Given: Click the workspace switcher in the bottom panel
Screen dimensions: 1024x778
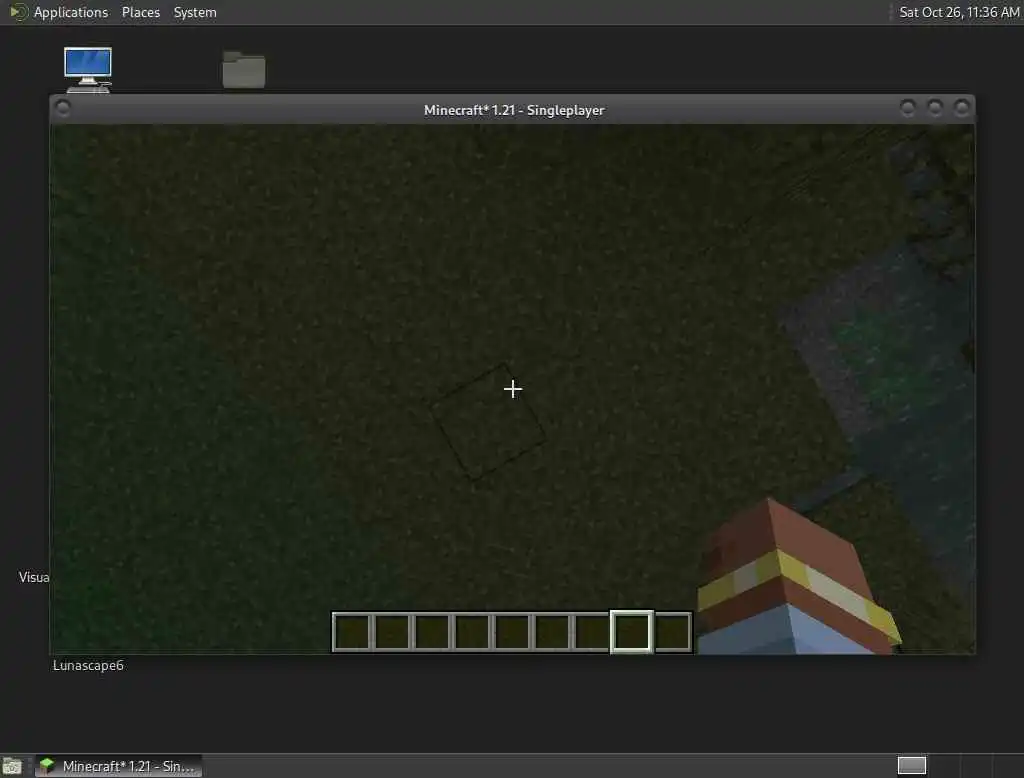Looking at the screenshot, I should (x=912, y=765).
